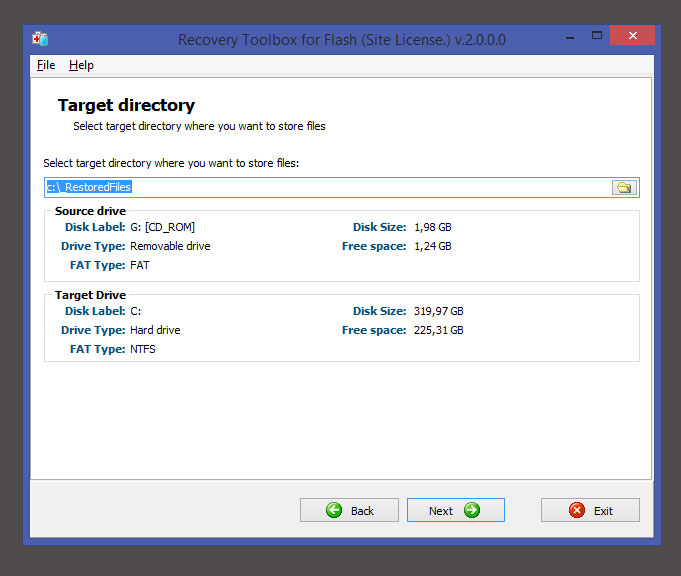
Task: Go to the previous step with Back
Action: pos(349,510)
